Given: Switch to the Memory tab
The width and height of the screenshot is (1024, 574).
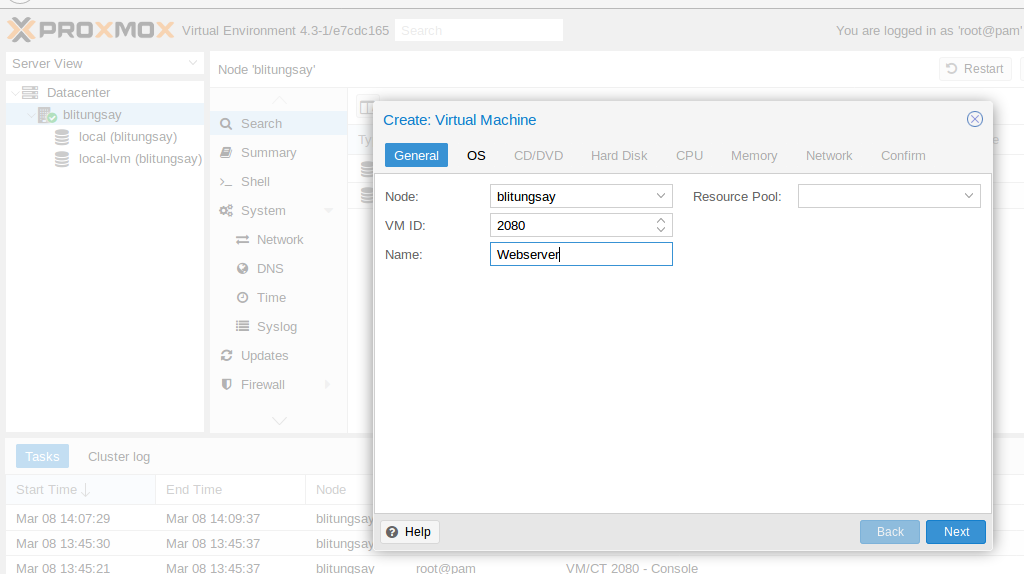Looking at the screenshot, I should point(754,155).
